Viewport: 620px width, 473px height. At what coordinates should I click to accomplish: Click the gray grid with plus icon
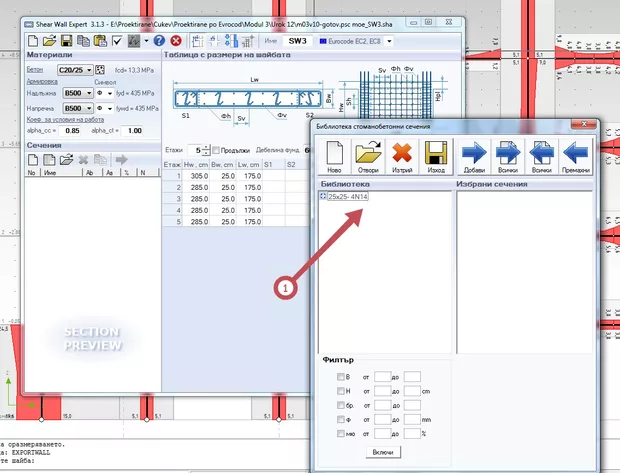pyautogui.click(x=248, y=41)
